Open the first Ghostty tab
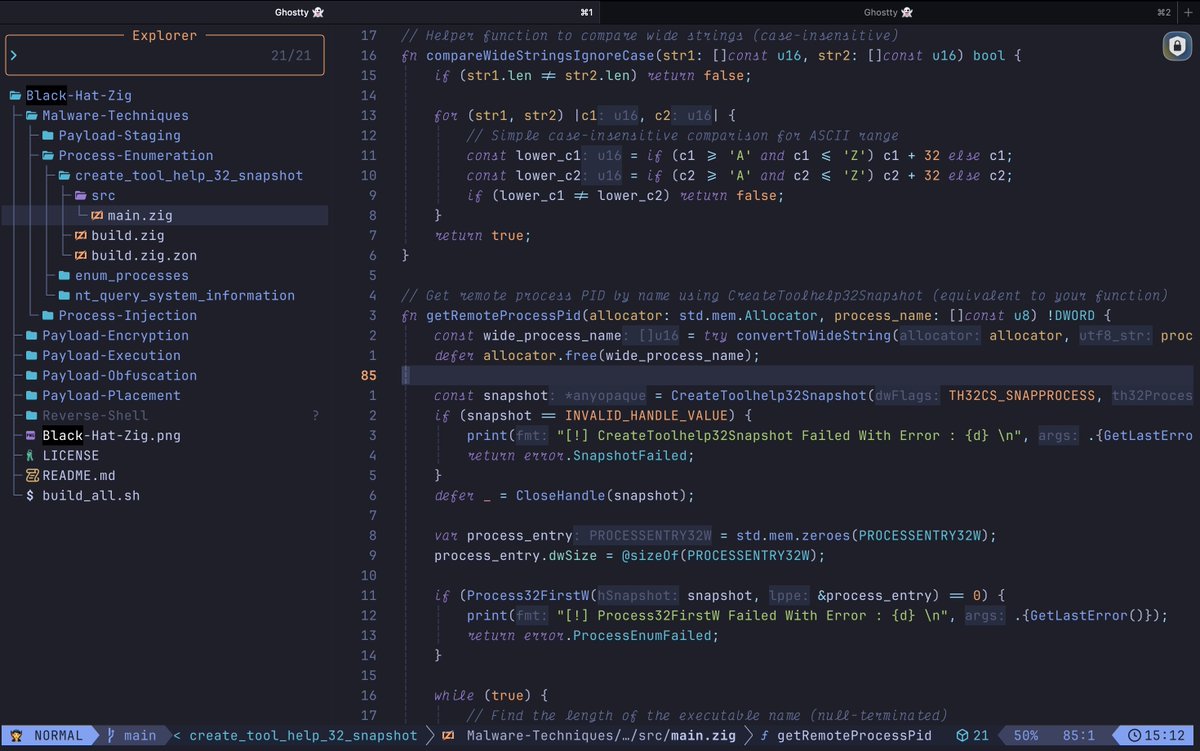The height and width of the screenshot is (751, 1200). click(x=300, y=12)
